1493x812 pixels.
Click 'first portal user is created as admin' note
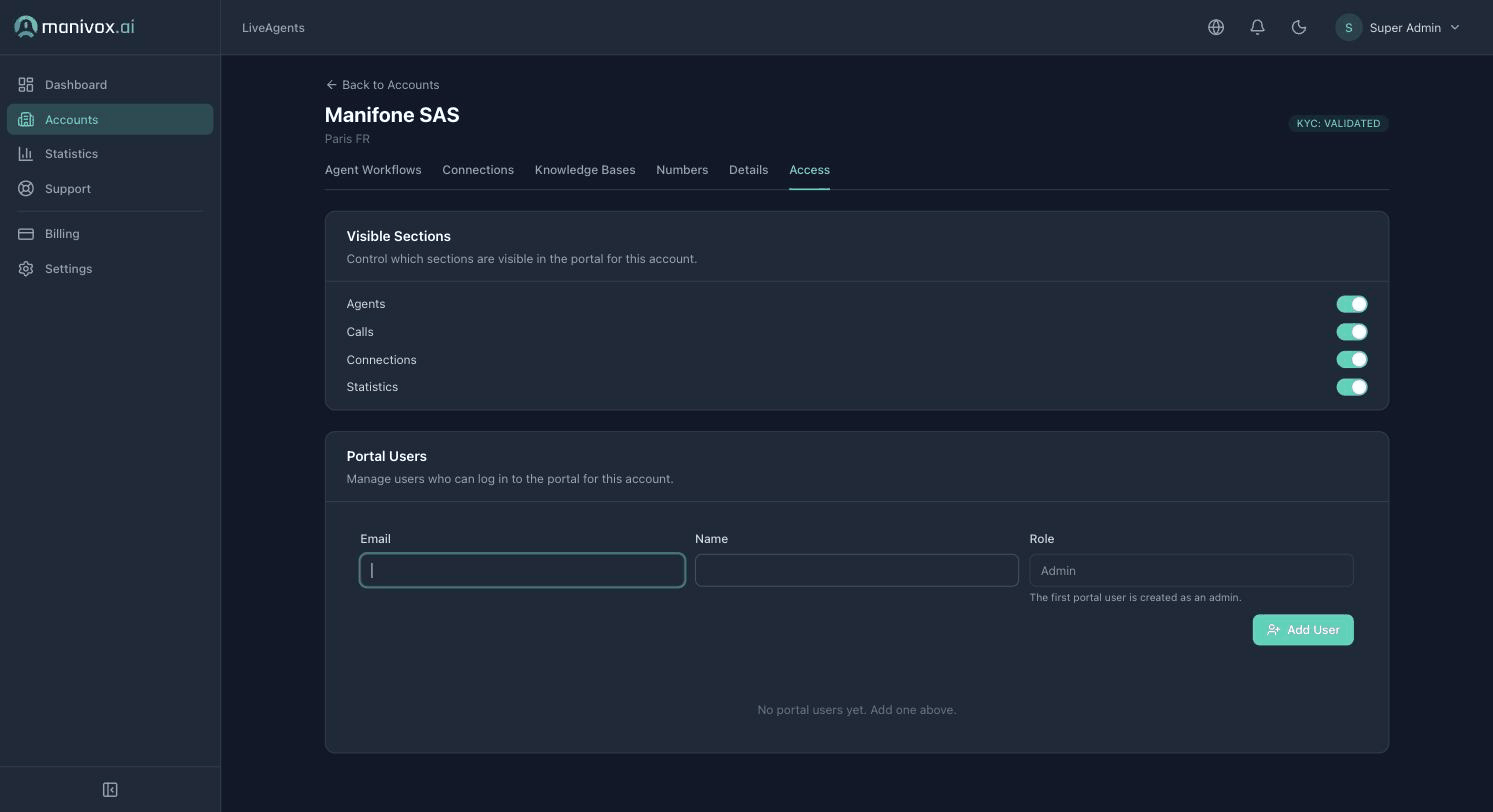1135,598
